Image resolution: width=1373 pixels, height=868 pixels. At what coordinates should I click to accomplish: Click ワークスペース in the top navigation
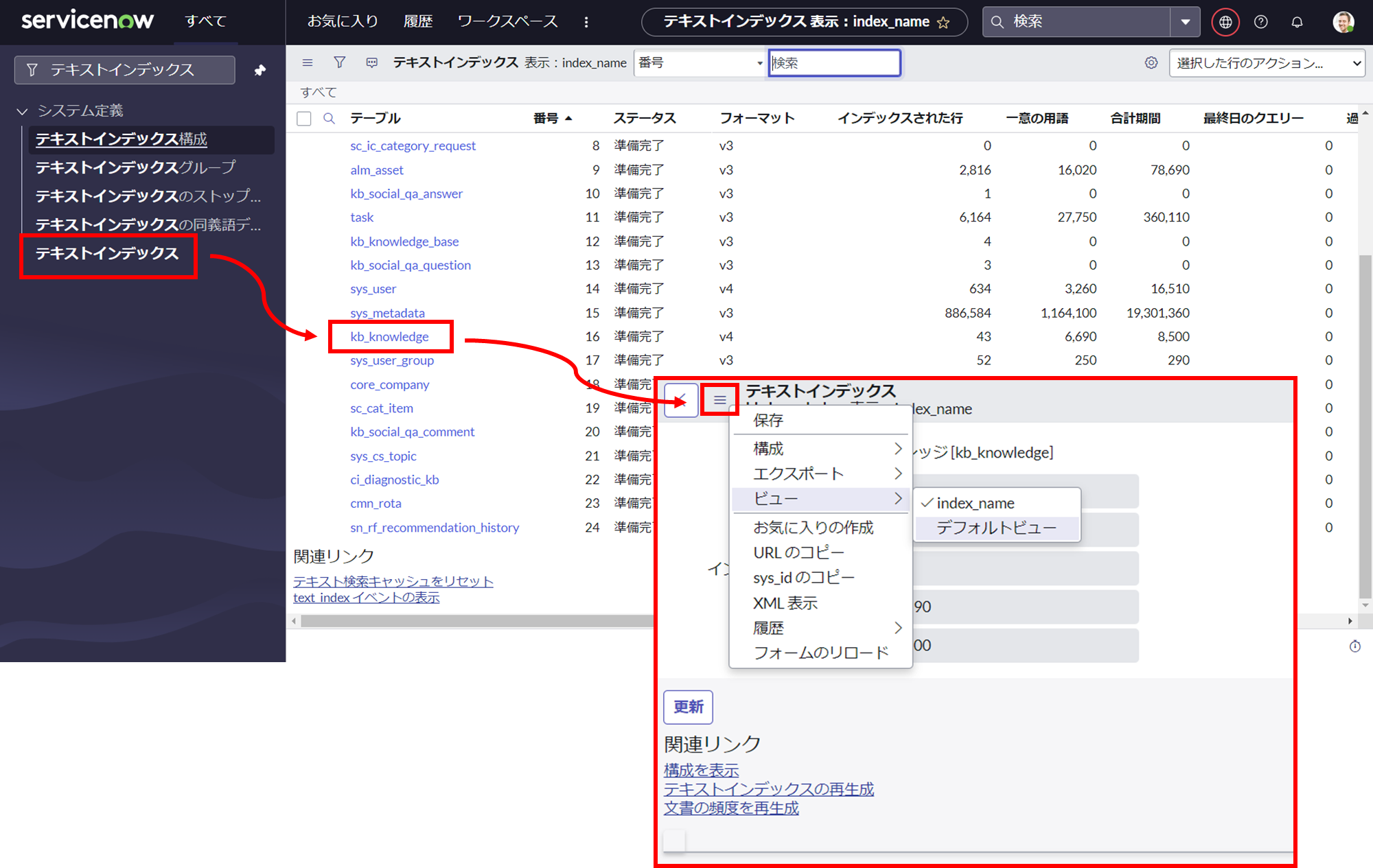[x=507, y=21]
